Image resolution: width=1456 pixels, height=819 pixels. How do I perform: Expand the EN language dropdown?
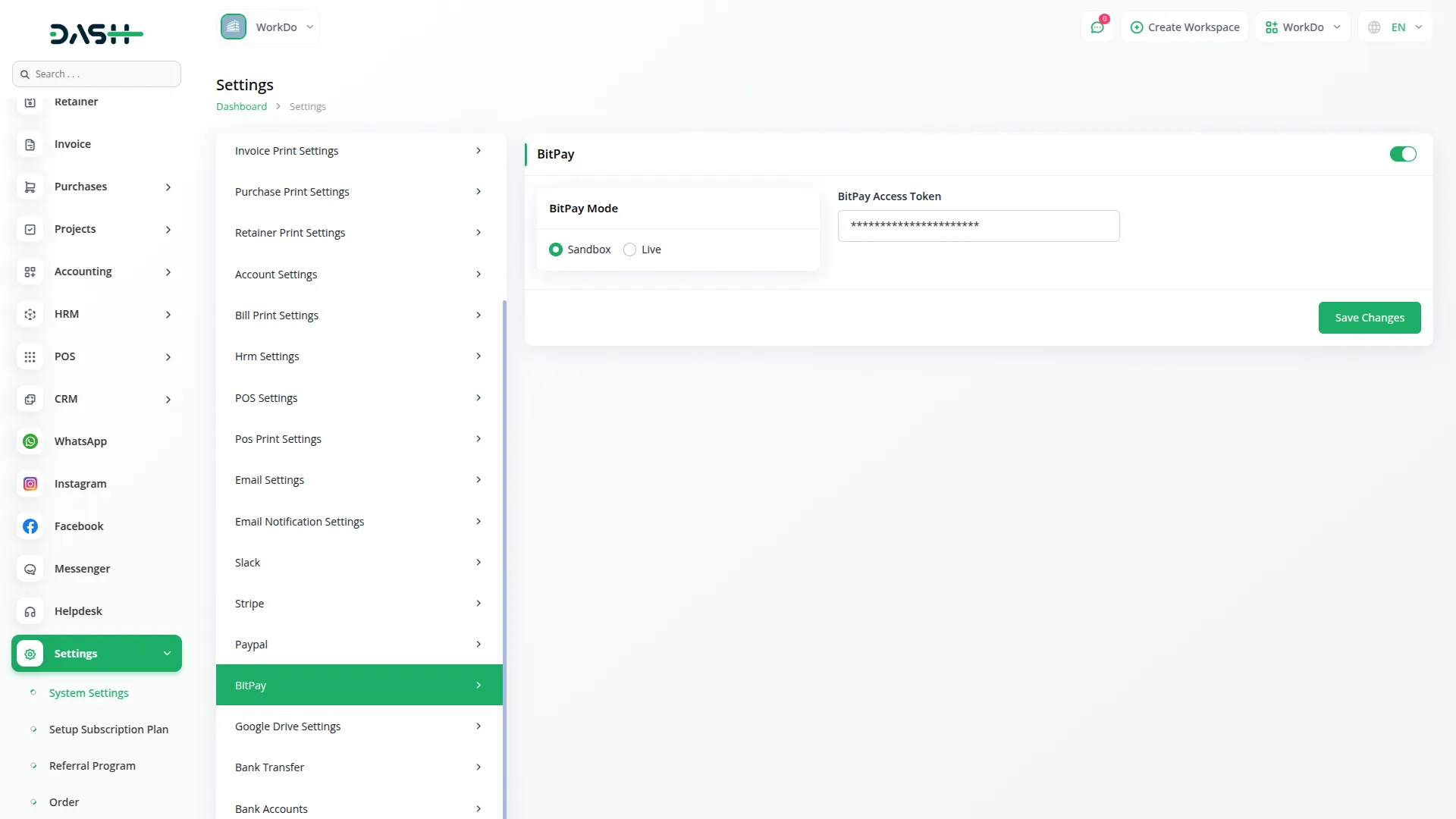[x=1395, y=27]
